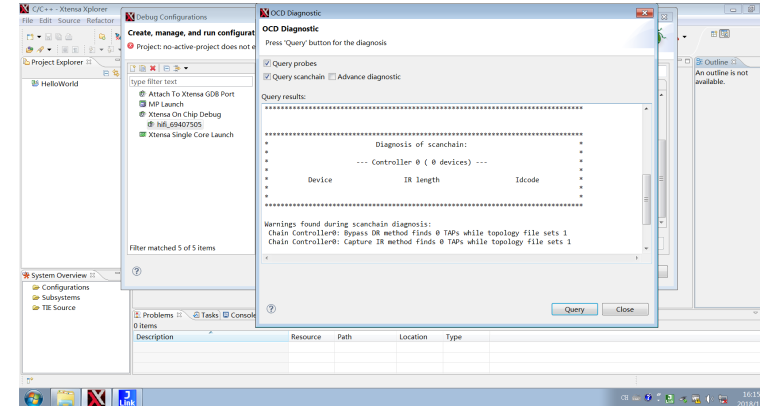Screen dimensions: 760x406
Task: Click the Save All toolbar icon
Action: (58, 37)
